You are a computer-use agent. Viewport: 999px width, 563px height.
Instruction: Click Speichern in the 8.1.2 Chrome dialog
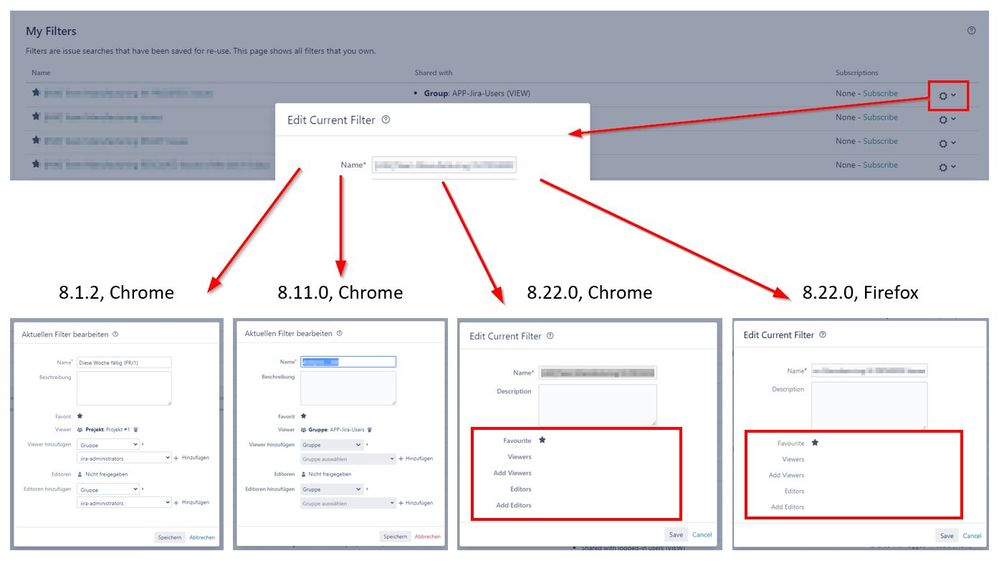coord(169,538)
